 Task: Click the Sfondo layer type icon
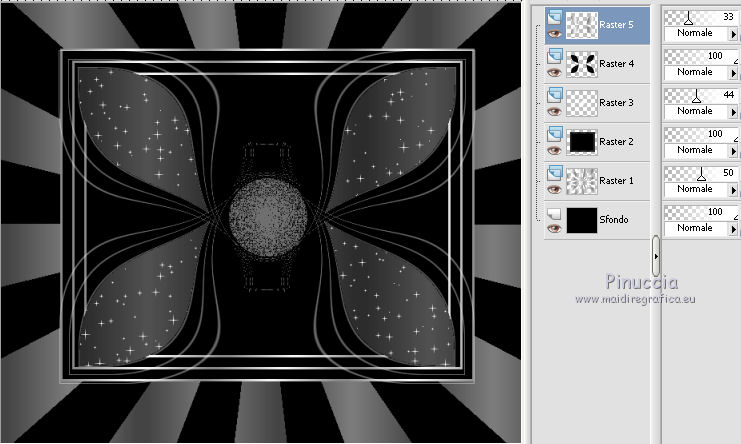(x=553, y=211)
